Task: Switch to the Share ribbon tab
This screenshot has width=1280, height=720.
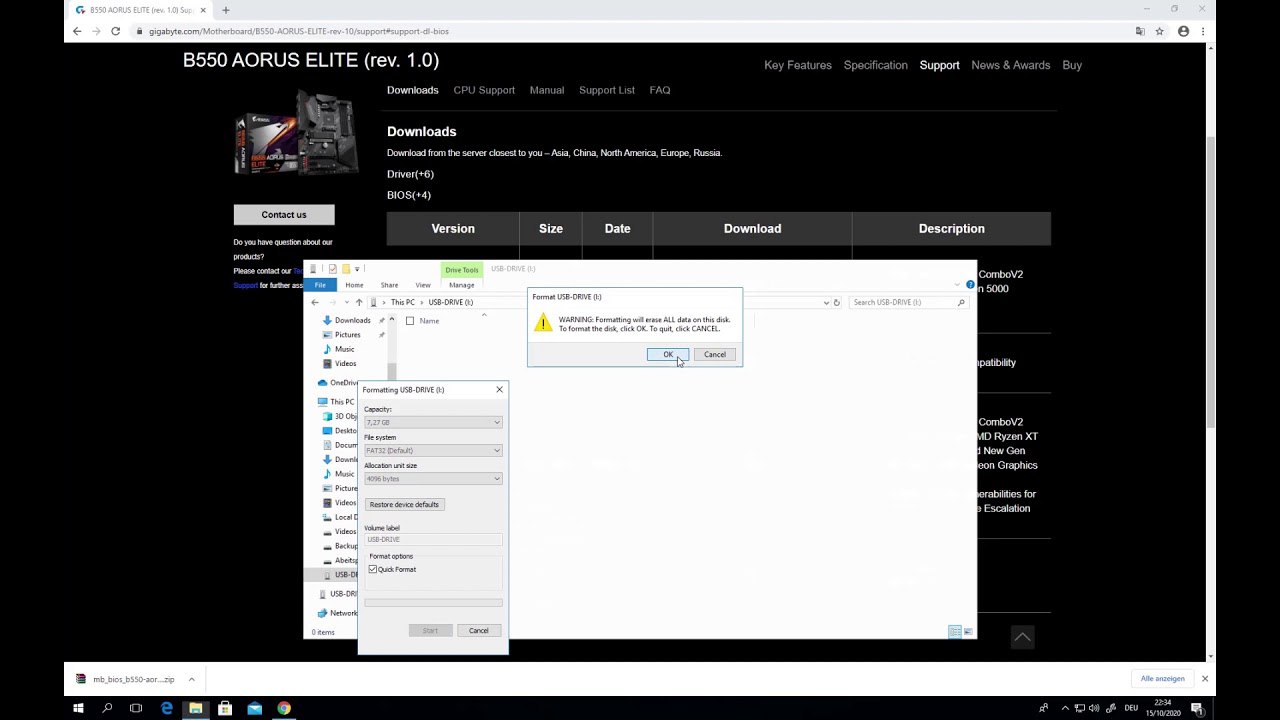Action: tap(389, 285)
